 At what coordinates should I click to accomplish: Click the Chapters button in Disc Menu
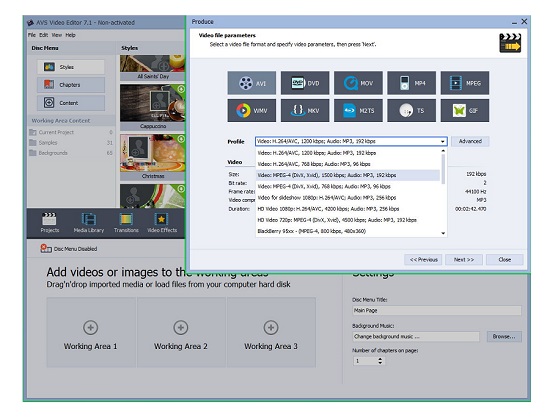tap(71, 85)
